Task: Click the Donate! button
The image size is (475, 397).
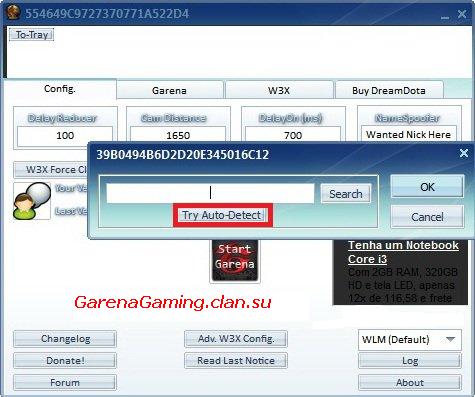Action: (x=65, y=361)
